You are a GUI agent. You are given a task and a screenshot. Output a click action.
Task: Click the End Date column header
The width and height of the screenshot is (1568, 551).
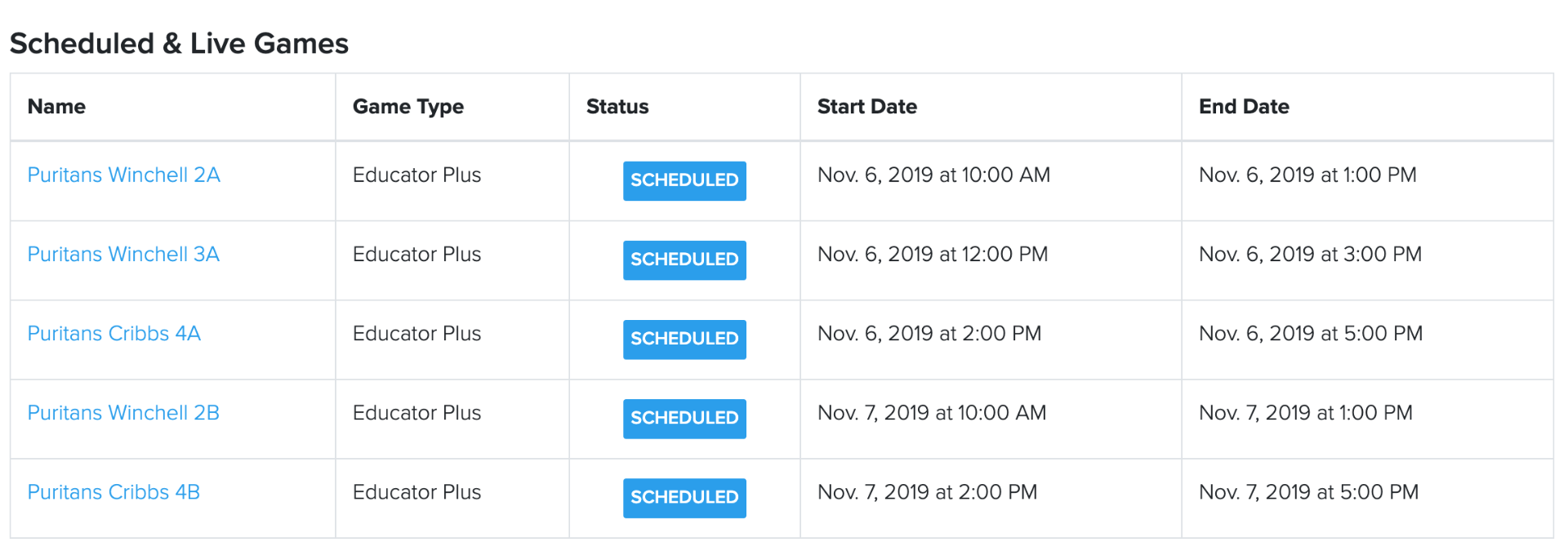[x=1244, y=106]
